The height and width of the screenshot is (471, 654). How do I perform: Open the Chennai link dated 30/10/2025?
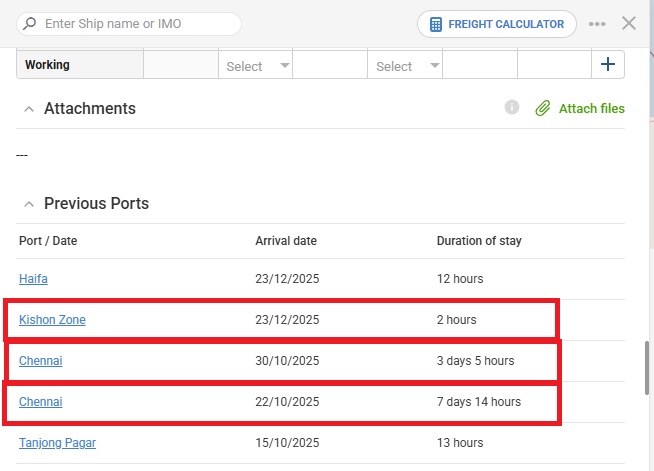(40, 361)
